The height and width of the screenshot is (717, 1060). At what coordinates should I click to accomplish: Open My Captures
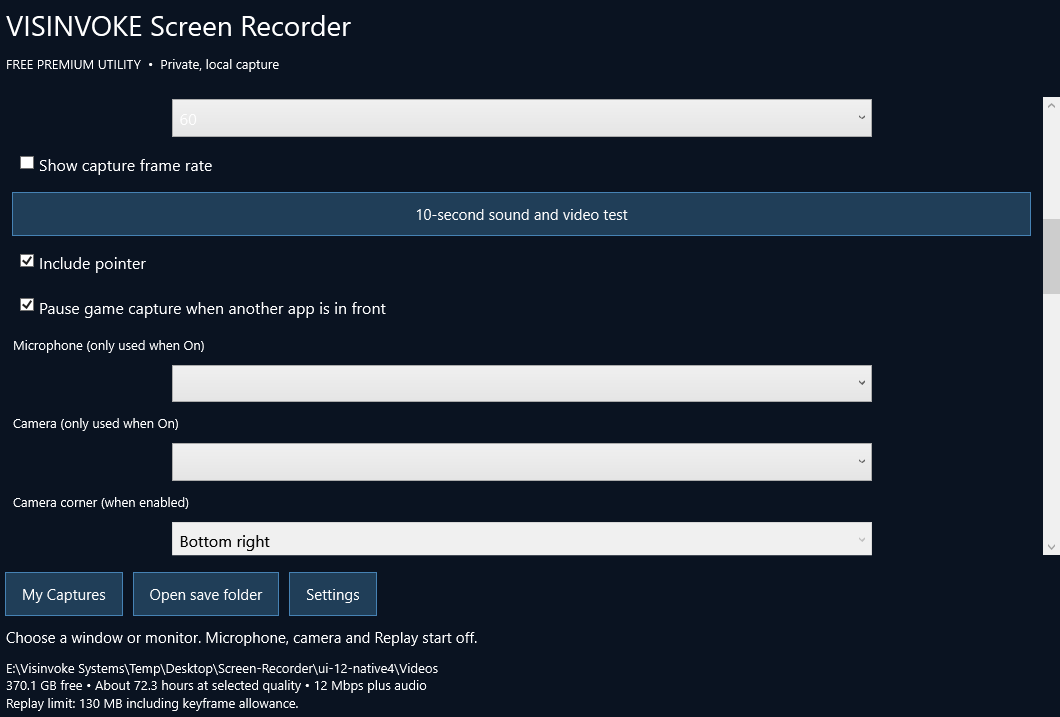point(64,594)
